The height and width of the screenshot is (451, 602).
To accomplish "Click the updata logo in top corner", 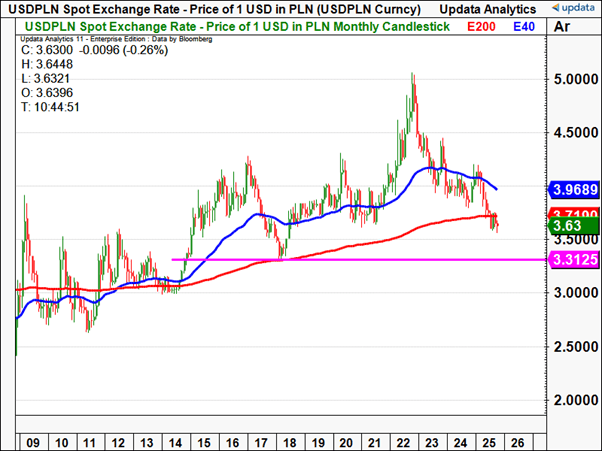I will [573, 8].
